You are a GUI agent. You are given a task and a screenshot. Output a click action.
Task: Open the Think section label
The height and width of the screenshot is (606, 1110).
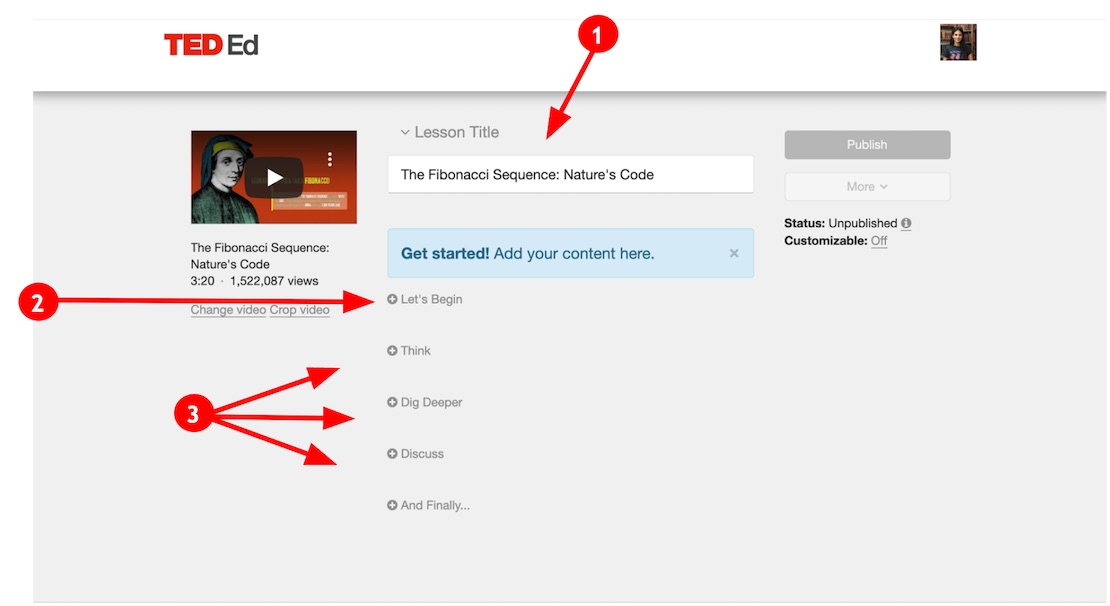pos(416,351)
